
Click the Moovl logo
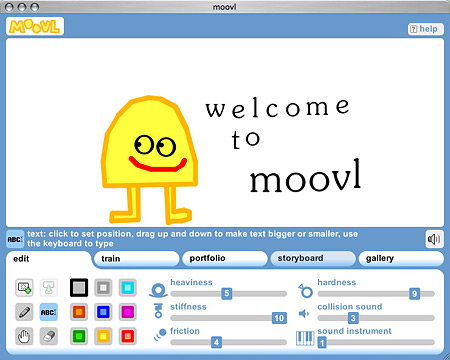click(35, 26)
